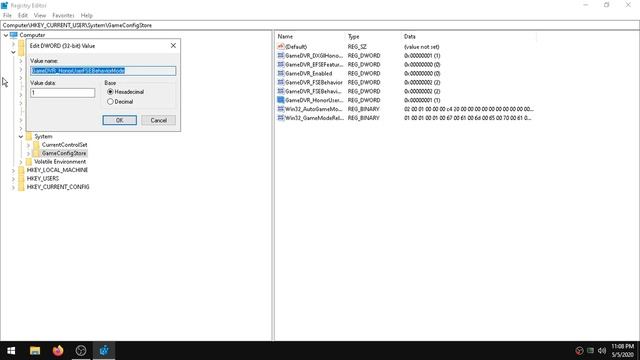
Task: Open the Favorites menu
Action: (63, 15)
